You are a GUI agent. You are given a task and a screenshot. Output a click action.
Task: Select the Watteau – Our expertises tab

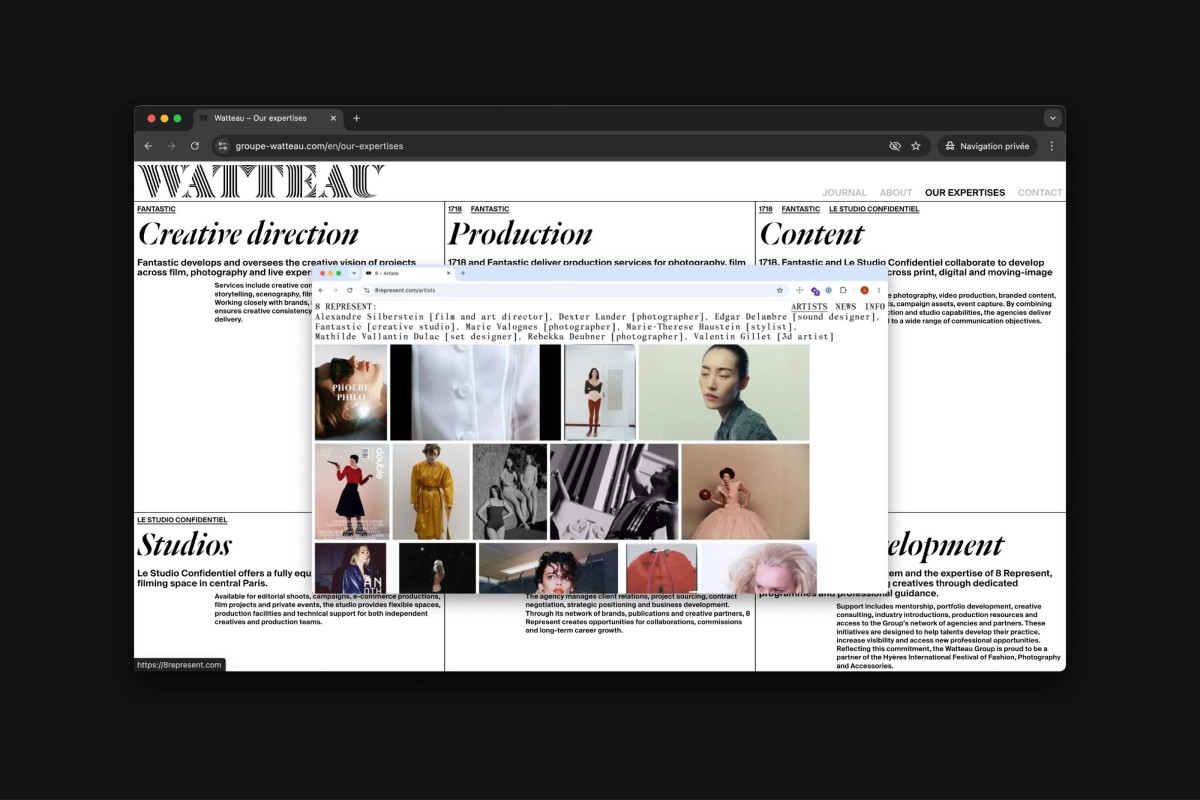pyautogui.click(x=267, y=118)
